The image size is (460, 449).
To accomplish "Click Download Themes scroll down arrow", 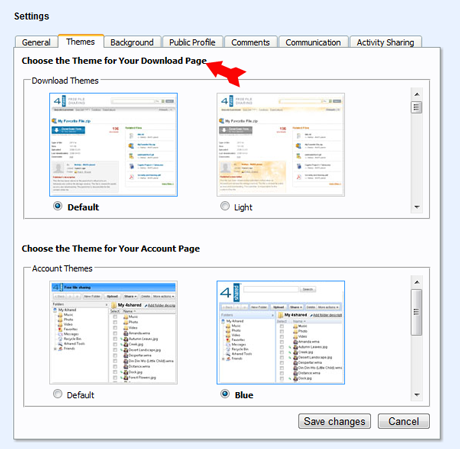I will point(417,207).
